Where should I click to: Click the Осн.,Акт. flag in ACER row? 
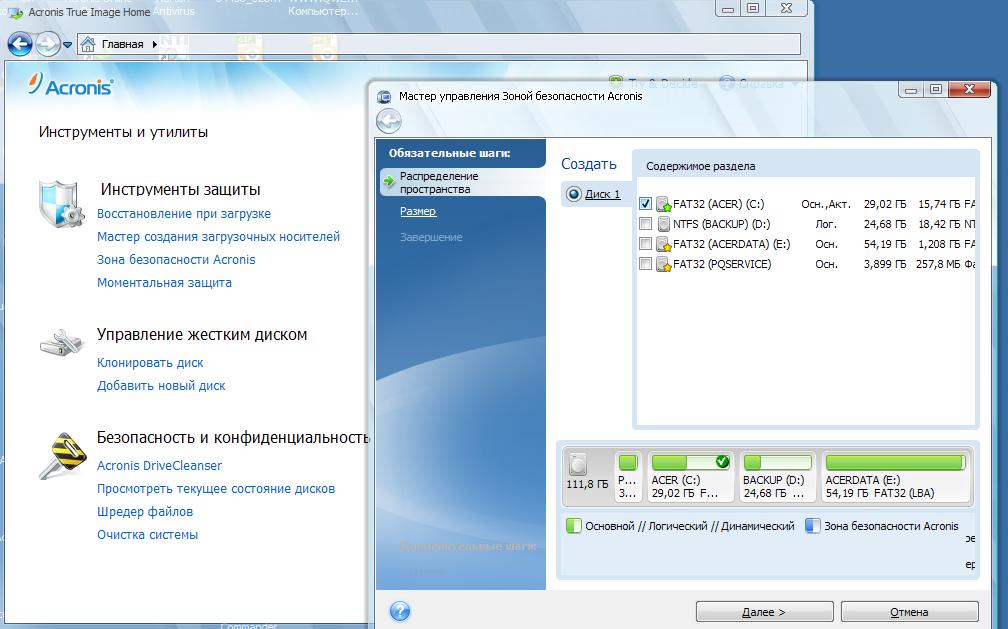point(825,204)
